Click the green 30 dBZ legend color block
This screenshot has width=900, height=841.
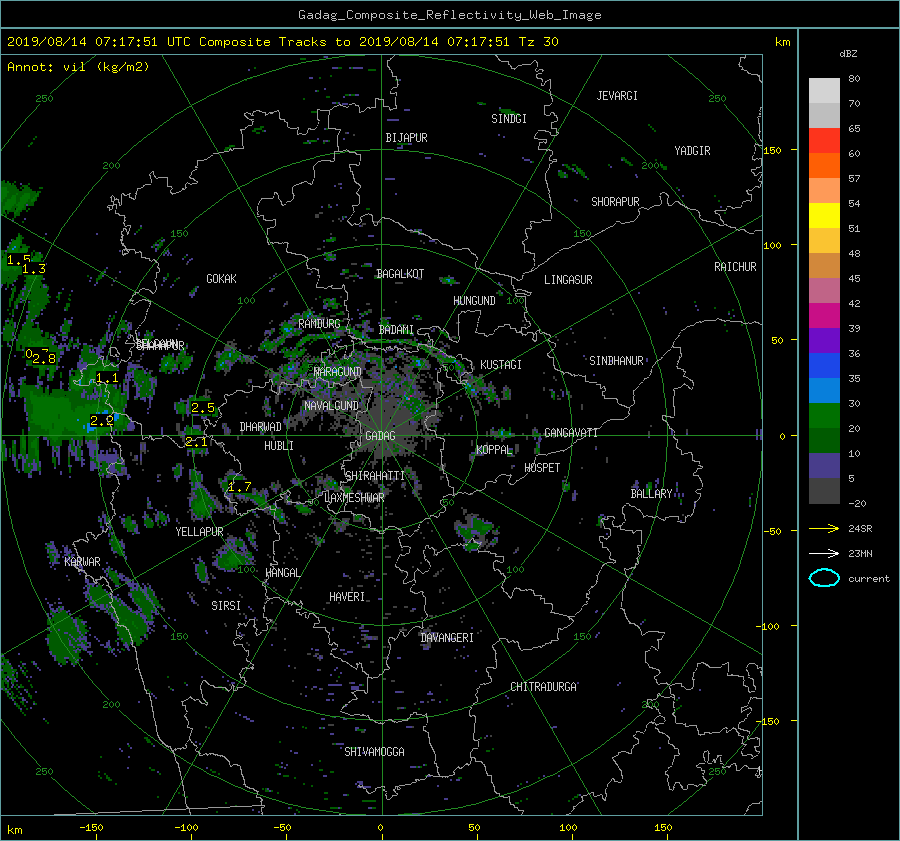click(x=824, y=415)
